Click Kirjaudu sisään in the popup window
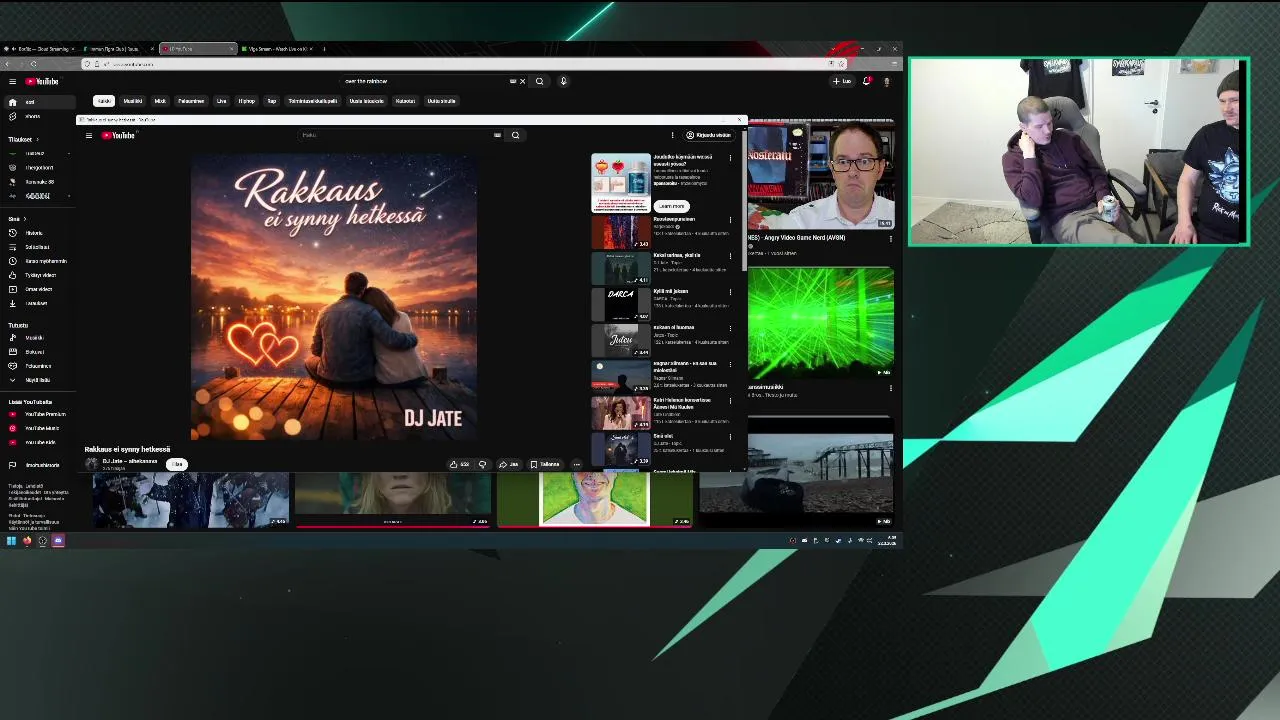The width and height of the screenshot is (1280, 720). tap(708, 135)
